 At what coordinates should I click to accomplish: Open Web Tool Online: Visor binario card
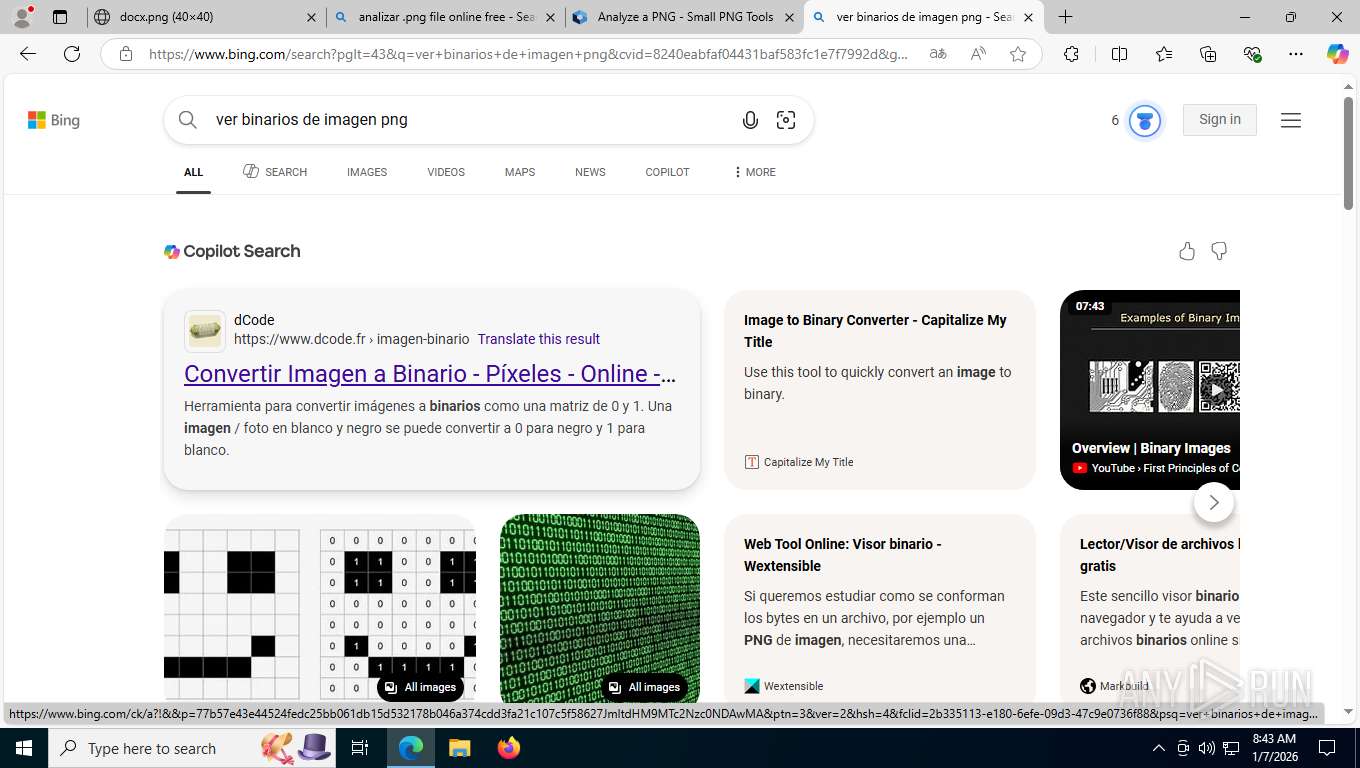point(880,608)
